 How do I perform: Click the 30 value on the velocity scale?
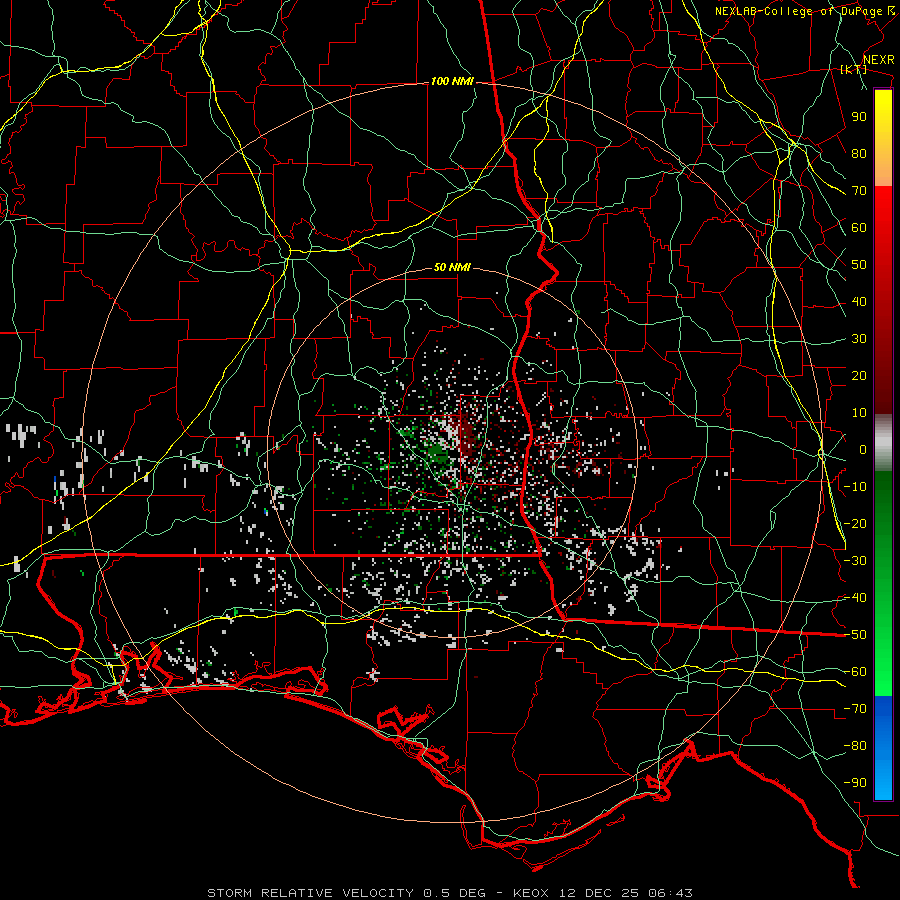point(859,339)
